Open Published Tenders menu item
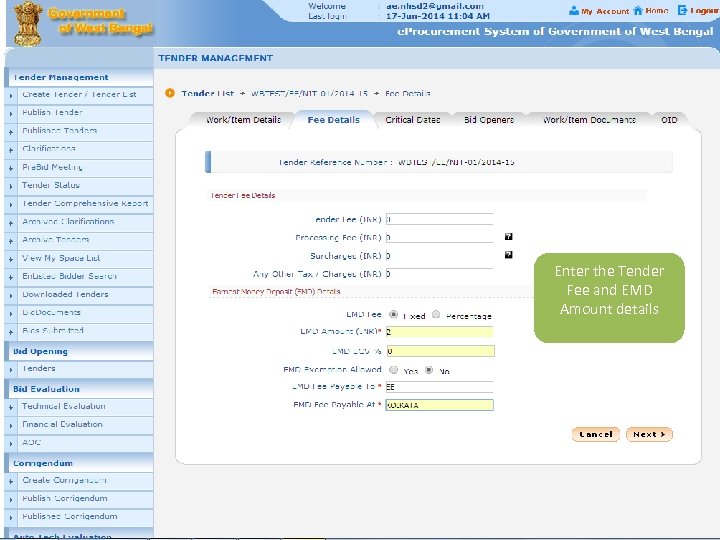This screenshot has height=540, width=720. tap(60, 131)
